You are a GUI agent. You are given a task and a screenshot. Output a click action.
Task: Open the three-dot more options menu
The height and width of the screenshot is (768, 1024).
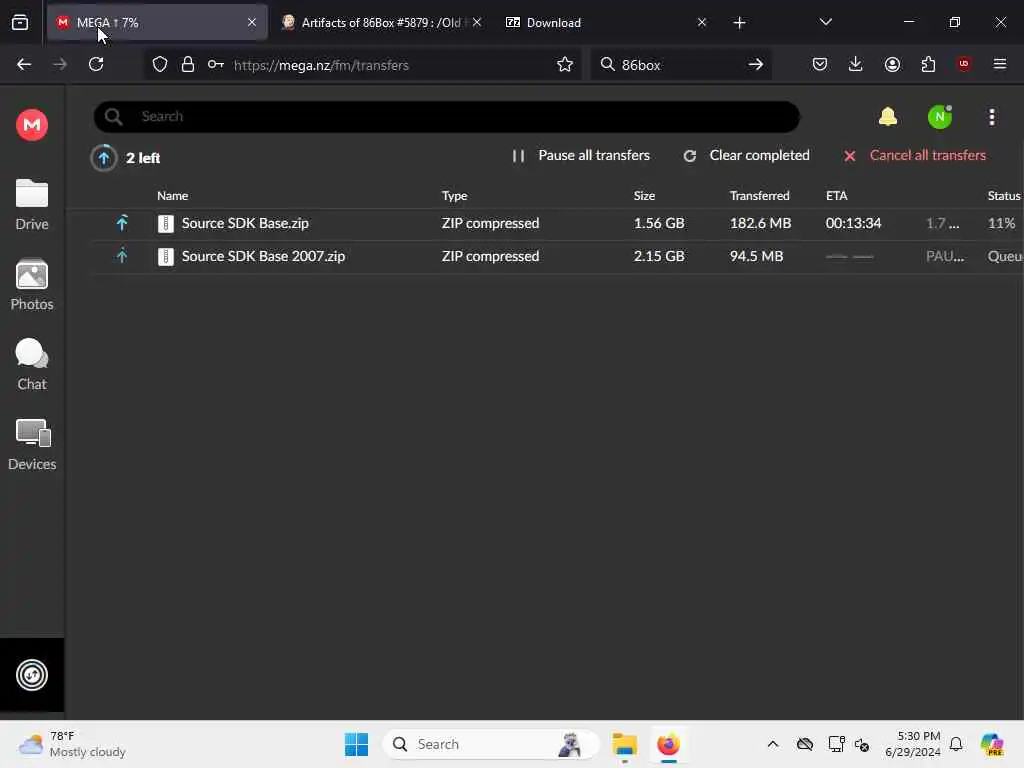tap(991, 117)
